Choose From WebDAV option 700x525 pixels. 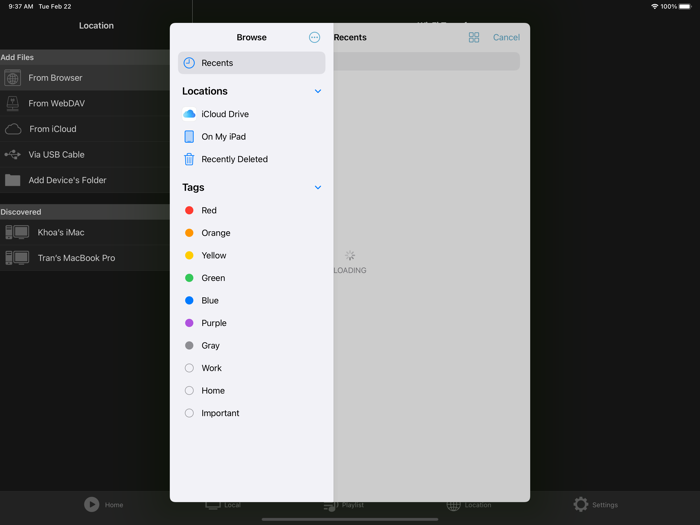[x=85, y=104]
